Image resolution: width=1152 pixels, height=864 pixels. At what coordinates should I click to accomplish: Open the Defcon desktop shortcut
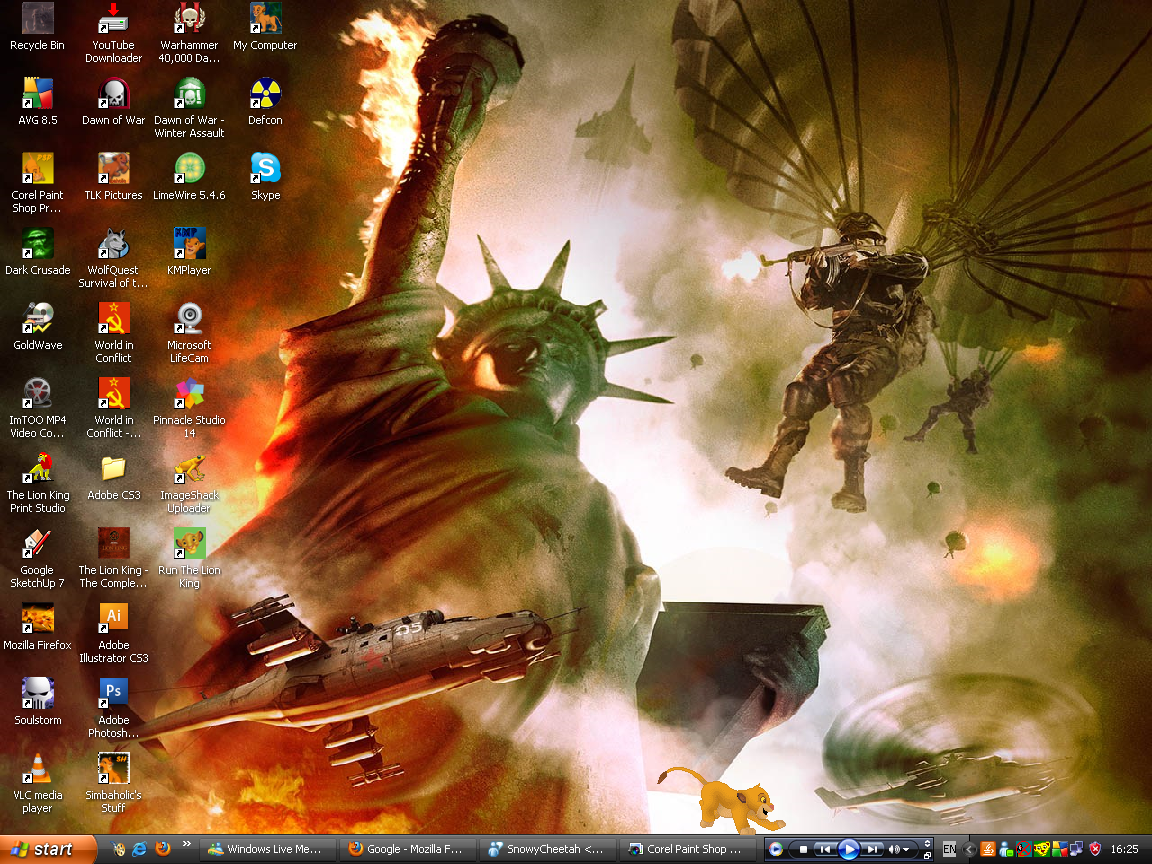coord(265,95)
